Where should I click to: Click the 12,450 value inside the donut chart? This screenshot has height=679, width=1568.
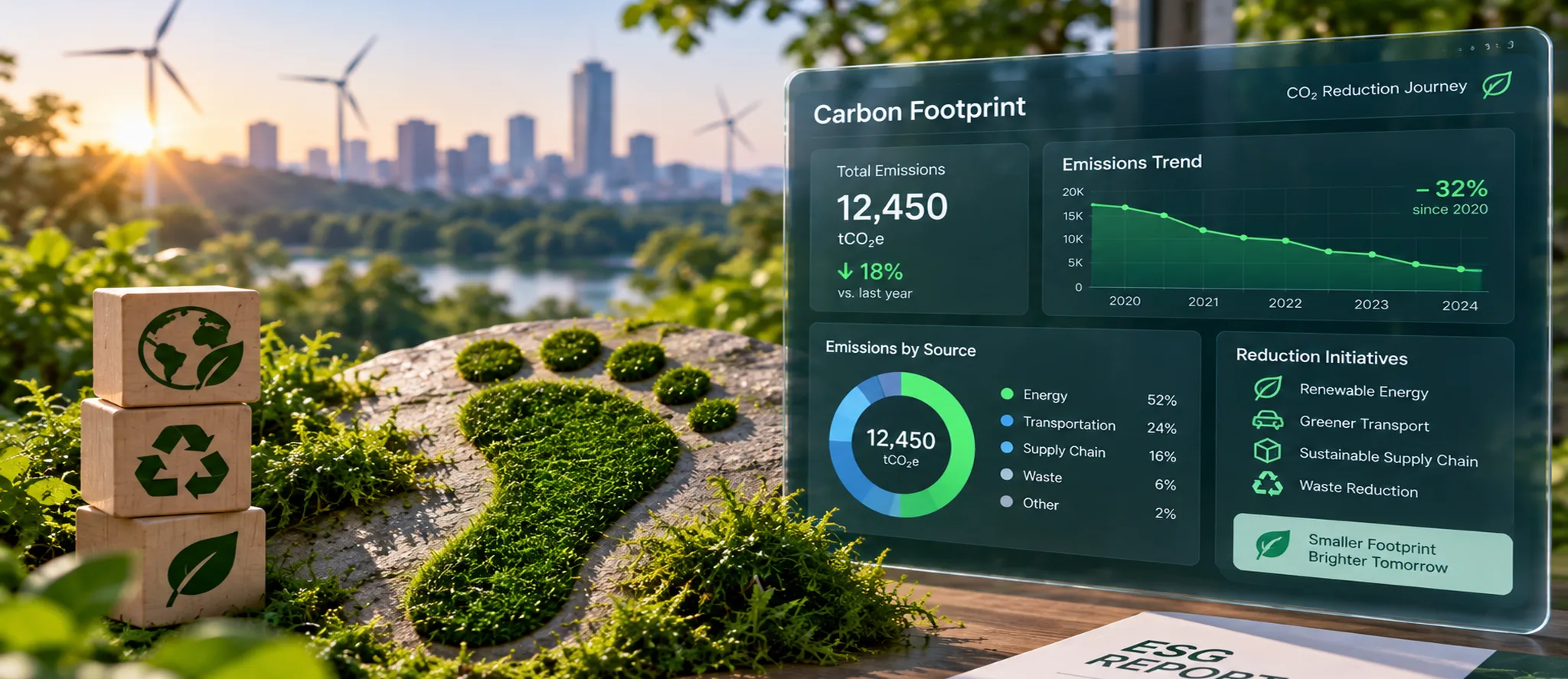pos(901,439)
